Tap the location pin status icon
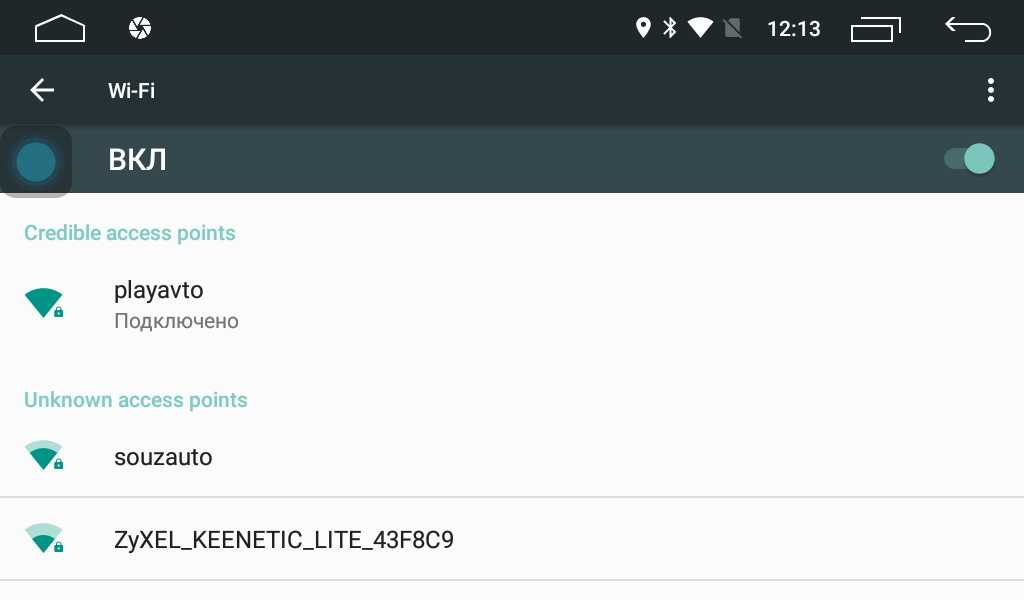 643,27
